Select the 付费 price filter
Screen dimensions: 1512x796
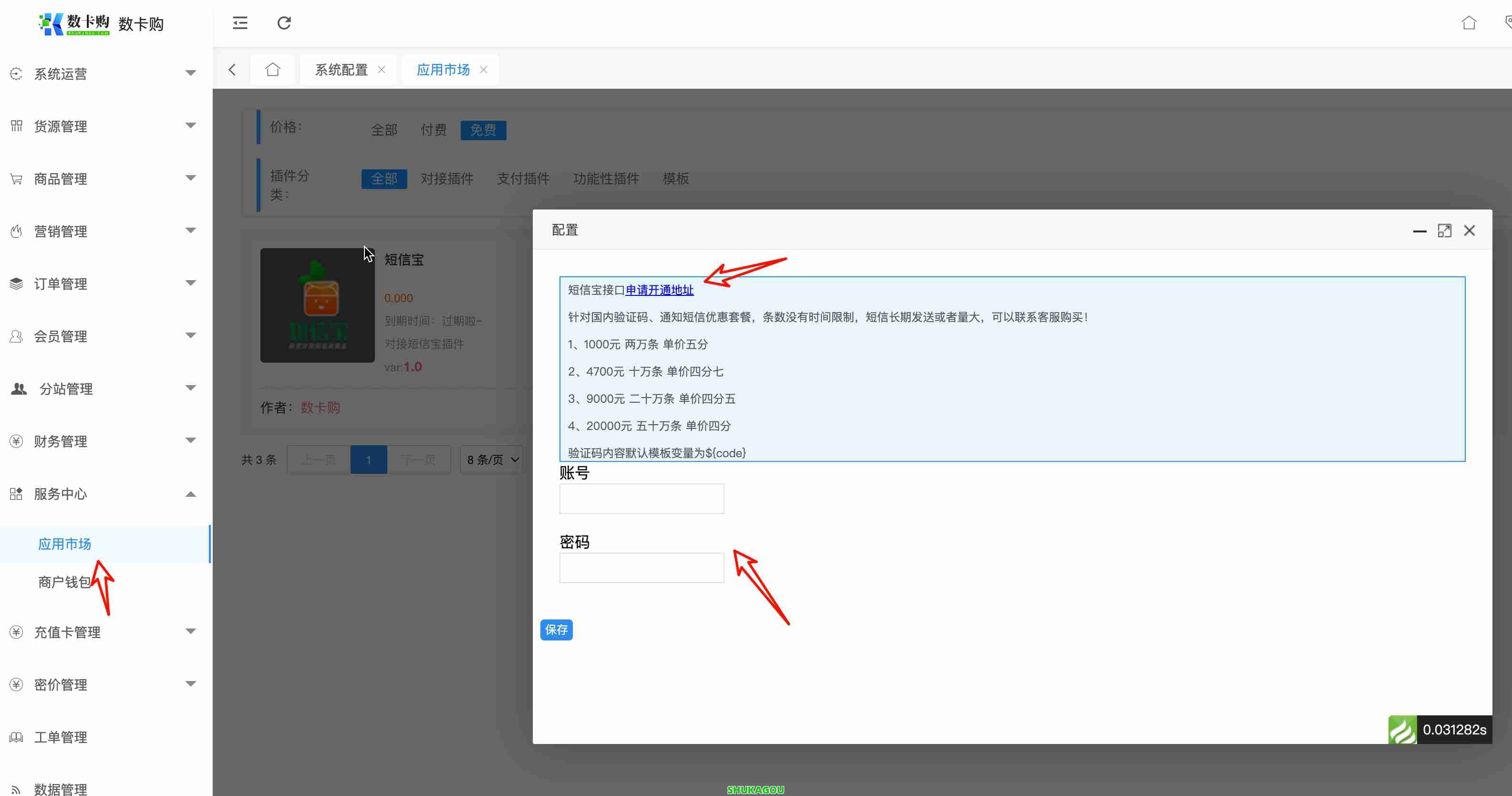click(x=433, y=130)
